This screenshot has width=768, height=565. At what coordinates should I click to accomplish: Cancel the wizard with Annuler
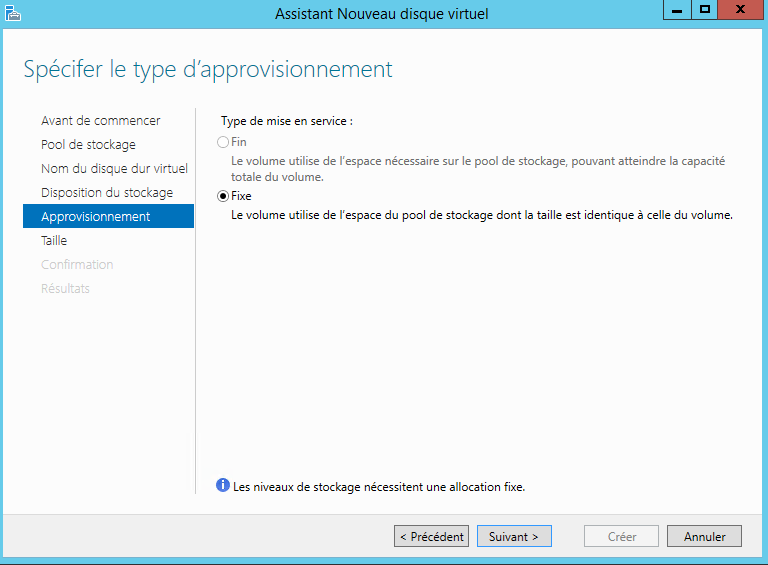tap(704, 537)
